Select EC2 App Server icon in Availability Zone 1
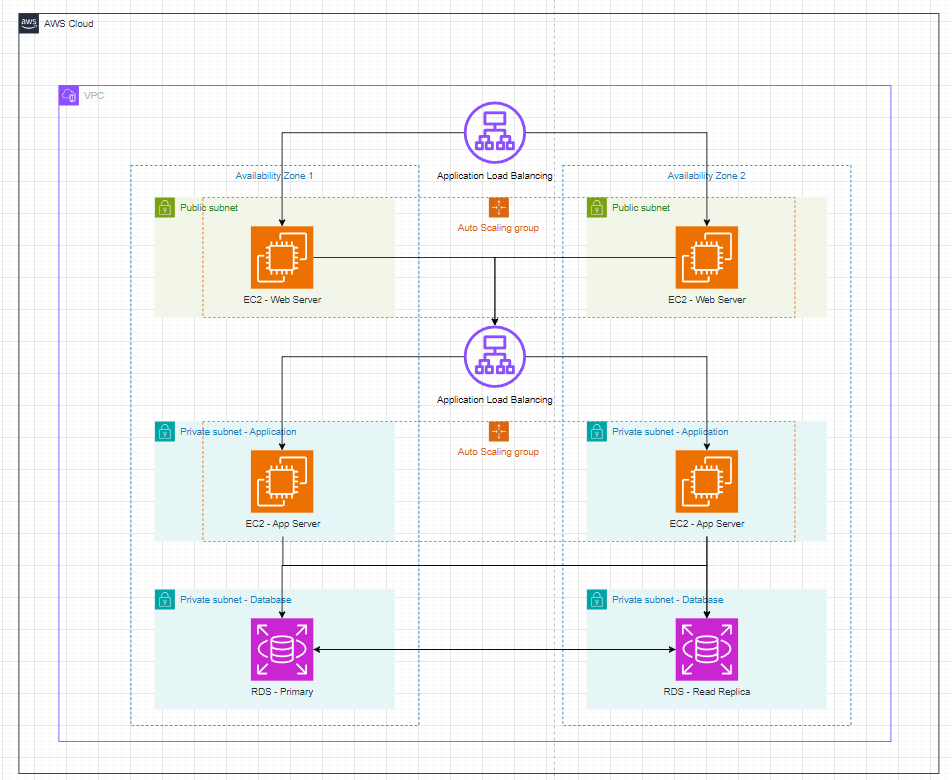This screenshot has height=780, width=952. pyautogui.click(x=282, y=481)
